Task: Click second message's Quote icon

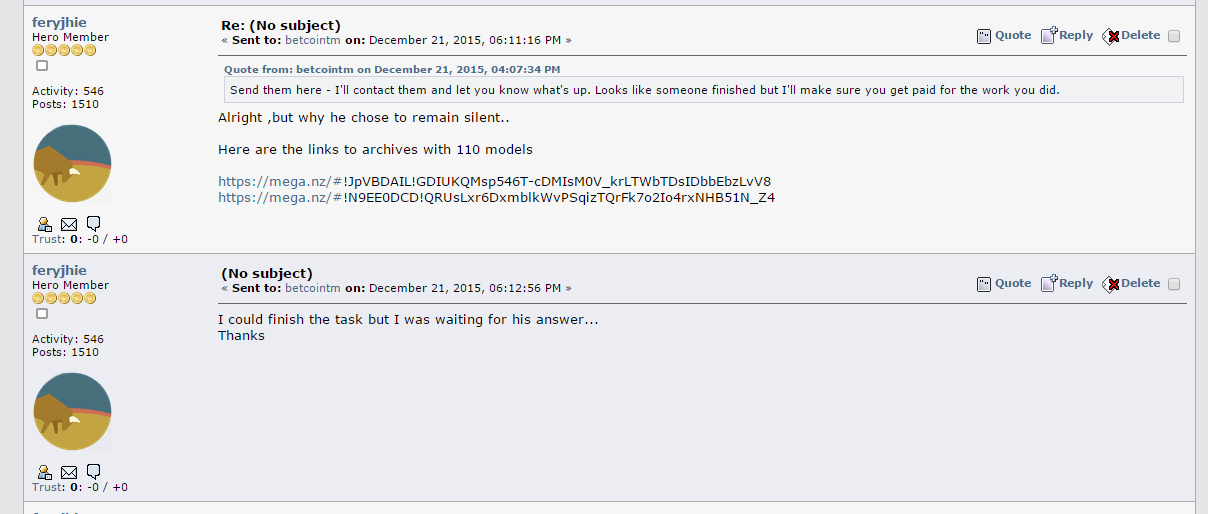Action: pyautogui.click(x=984, y=284)
